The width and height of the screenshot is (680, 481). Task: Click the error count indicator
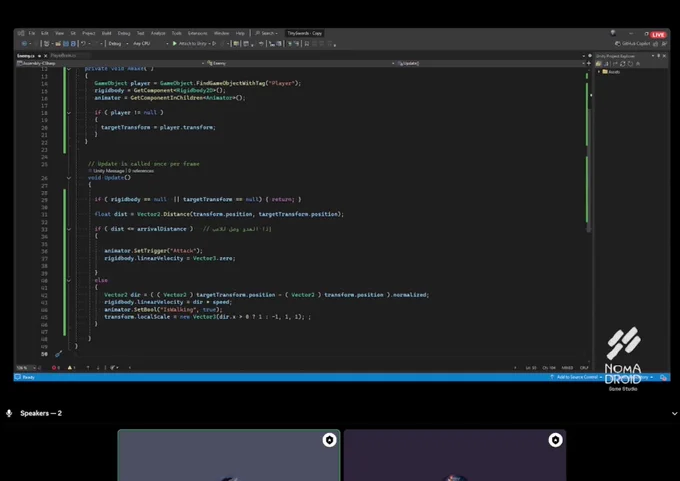[56, 368]
